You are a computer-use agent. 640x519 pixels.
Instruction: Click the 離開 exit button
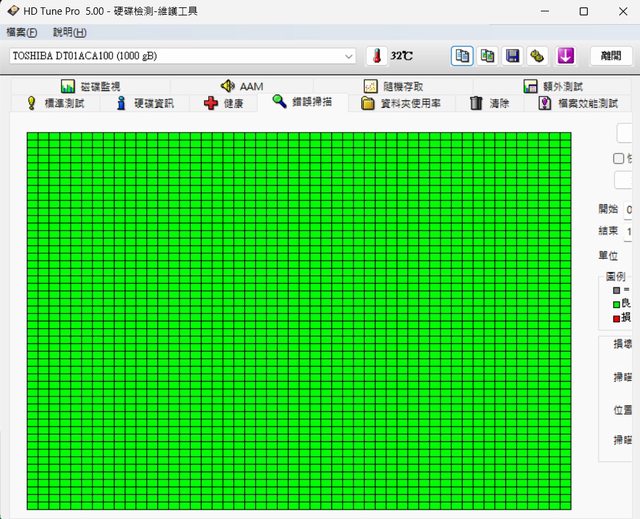[611, 56]
